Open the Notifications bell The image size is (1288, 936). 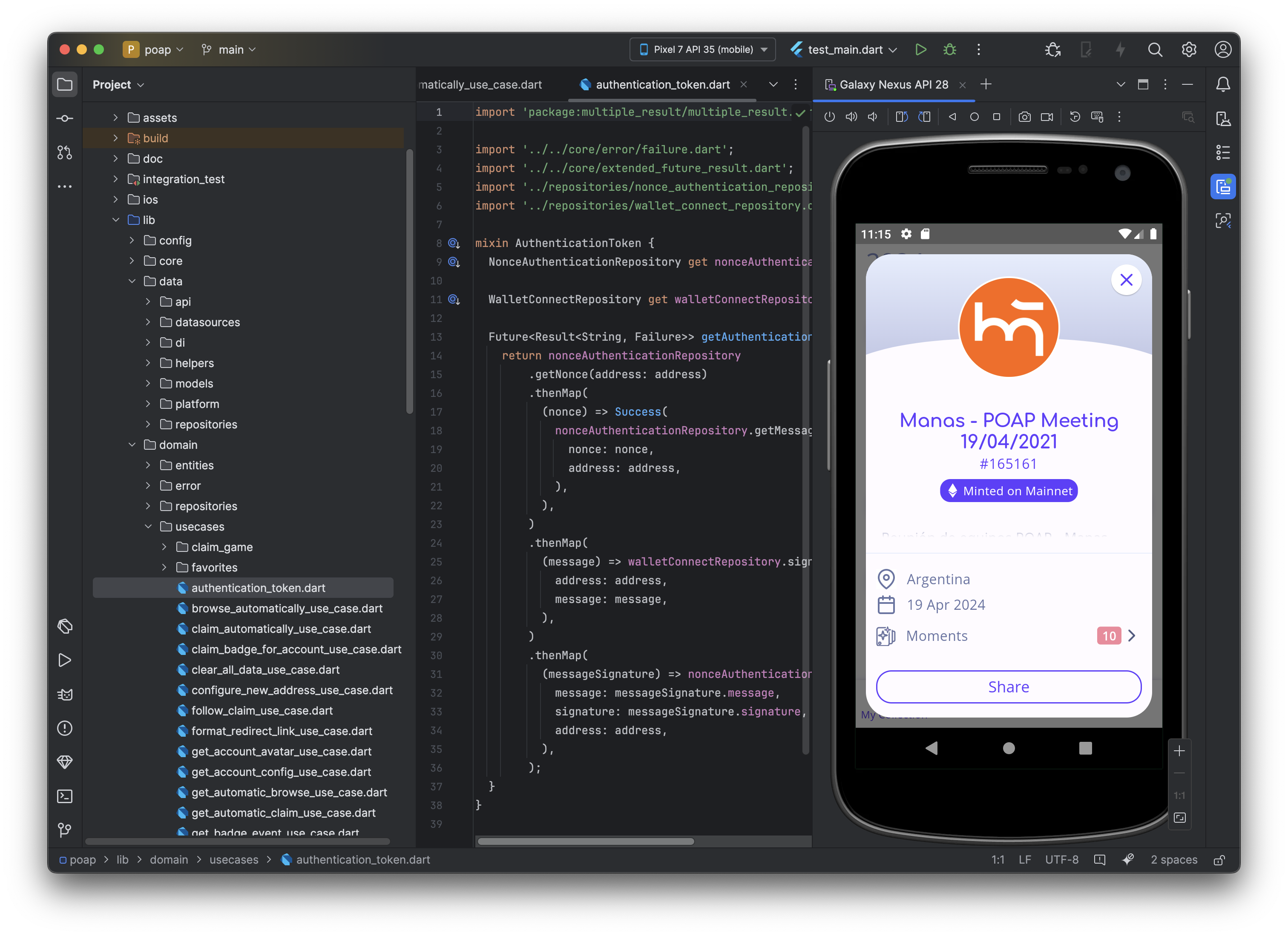(x=1223, y=85)
